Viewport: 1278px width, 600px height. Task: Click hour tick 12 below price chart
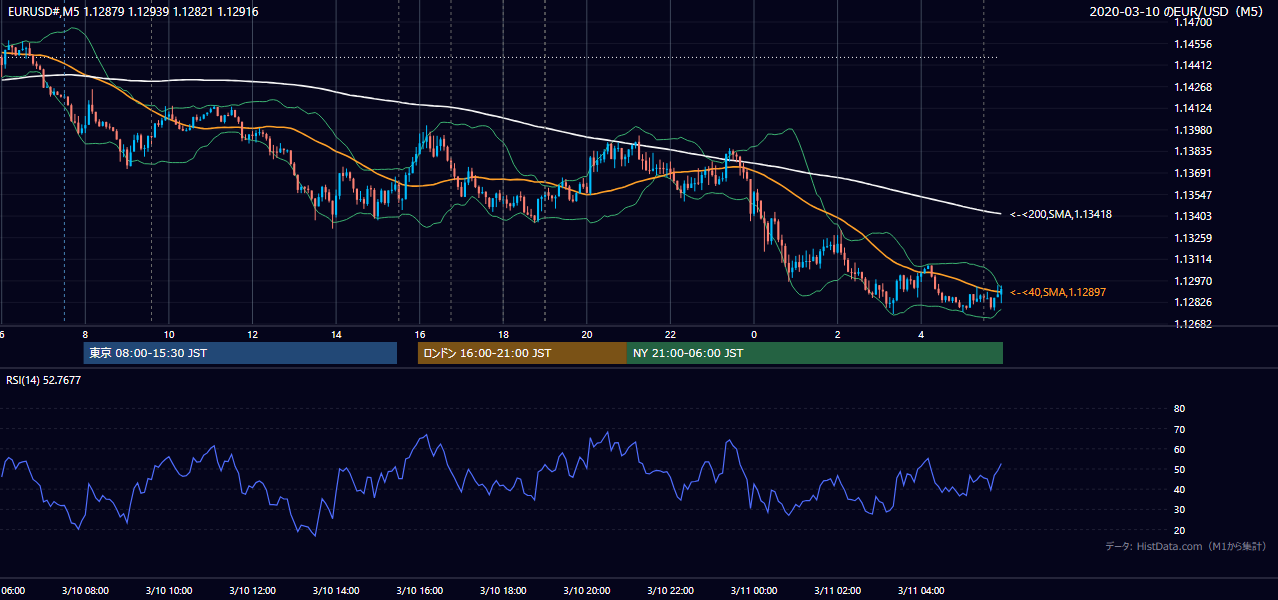(253, 334)
